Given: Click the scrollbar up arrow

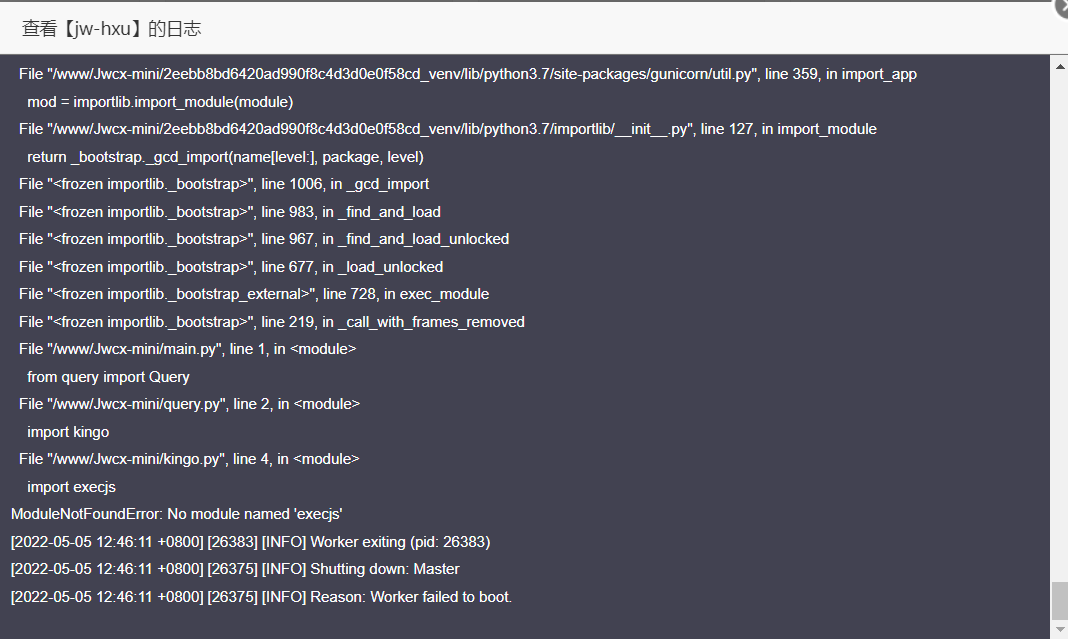Looking at the screenshot, I should tap(1060, 66).
